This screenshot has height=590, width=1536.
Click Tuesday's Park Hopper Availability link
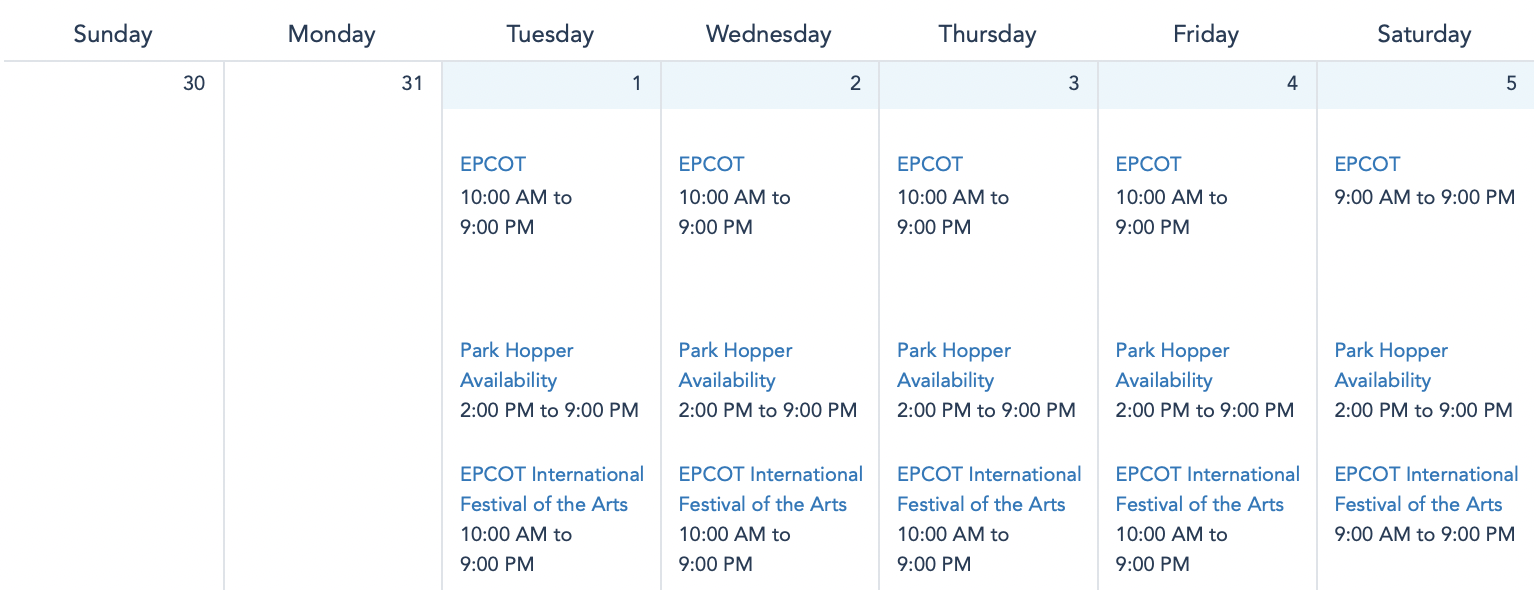tap(516, 365)
